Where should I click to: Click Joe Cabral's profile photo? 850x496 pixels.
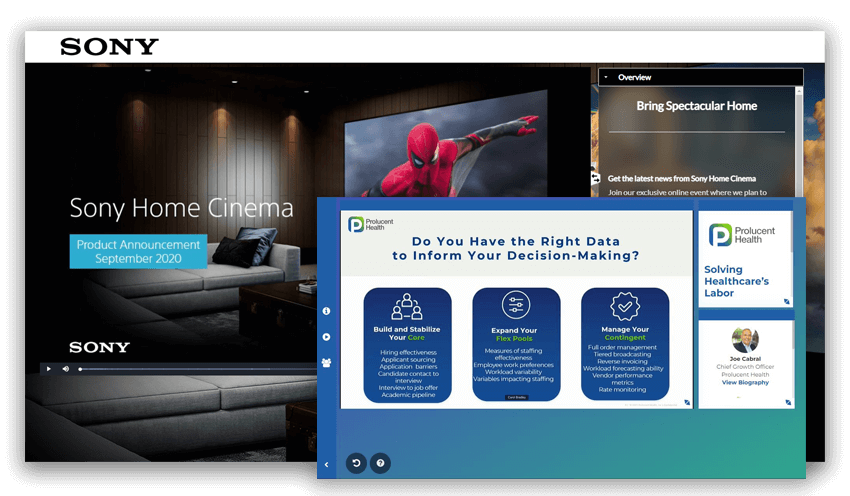coord(745,340)
